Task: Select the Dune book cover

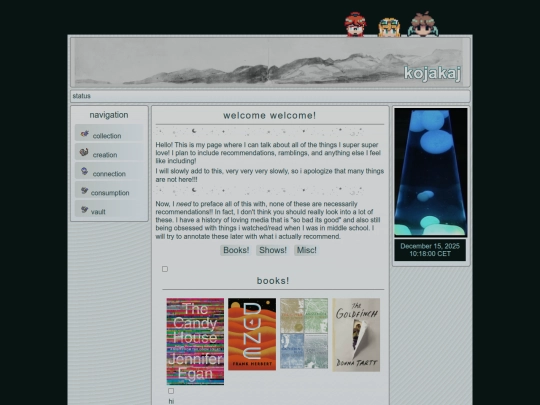Action: (x=252, y=334)
